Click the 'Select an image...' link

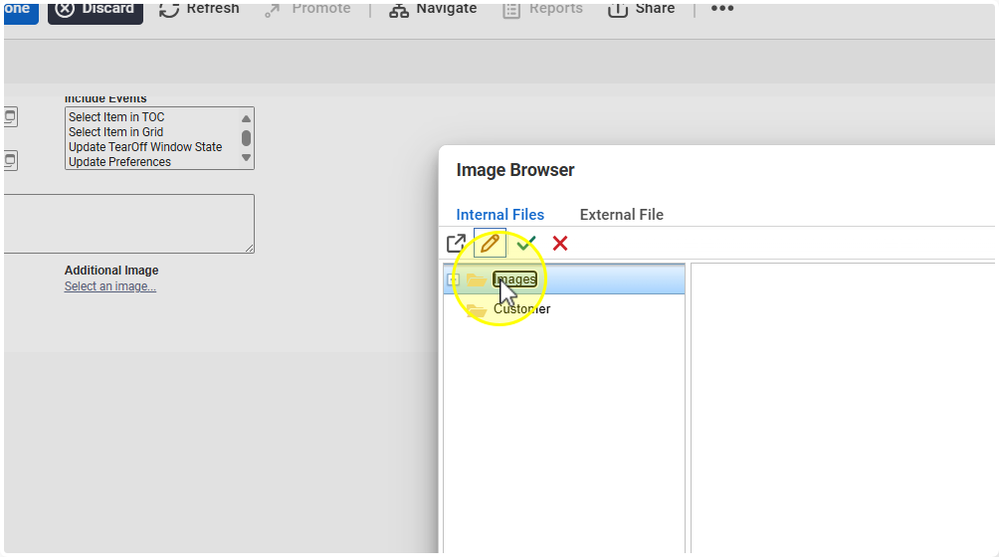coord(110,287)
